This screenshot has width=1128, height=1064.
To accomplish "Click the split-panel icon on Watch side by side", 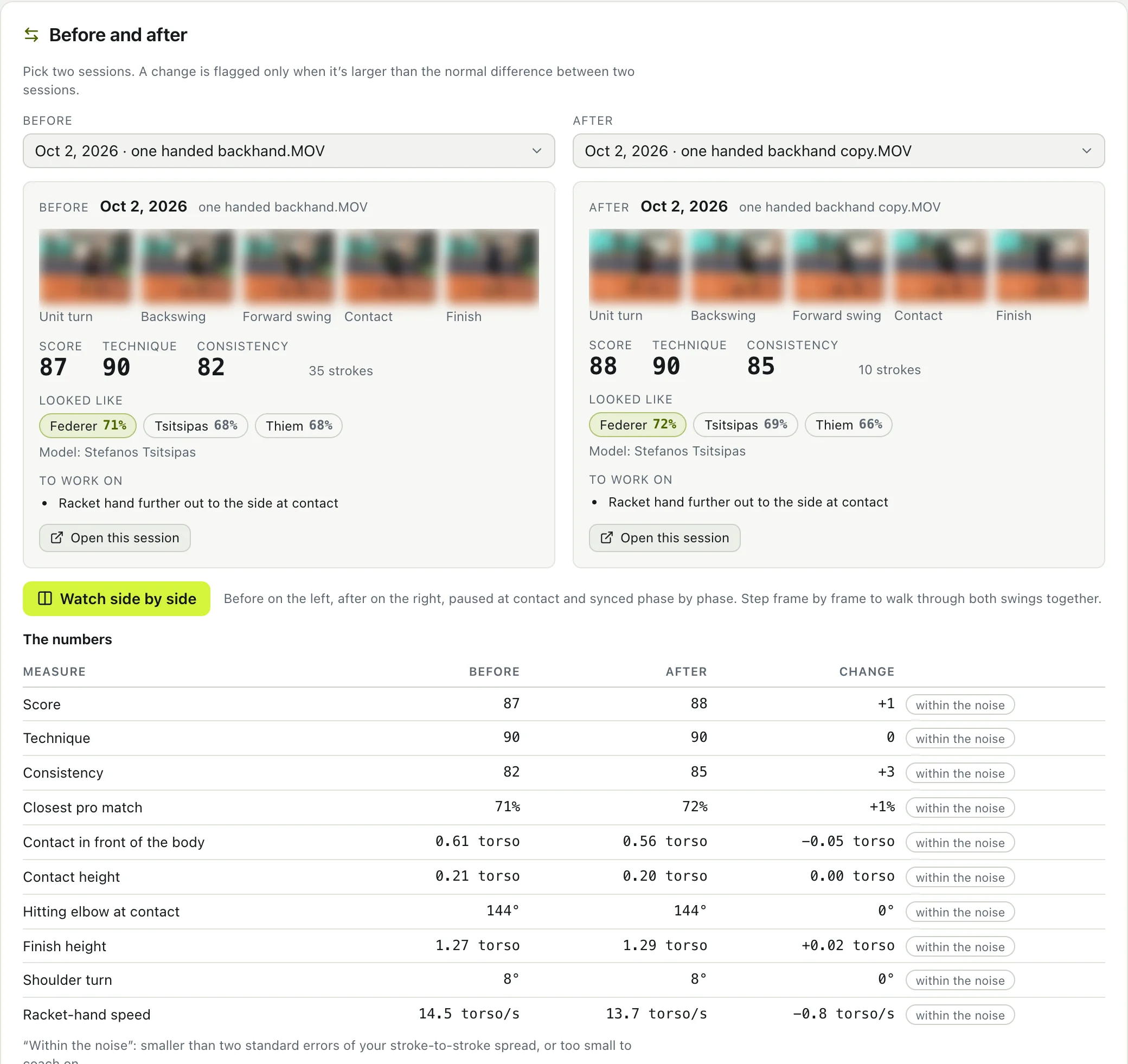I will [45, 599].
